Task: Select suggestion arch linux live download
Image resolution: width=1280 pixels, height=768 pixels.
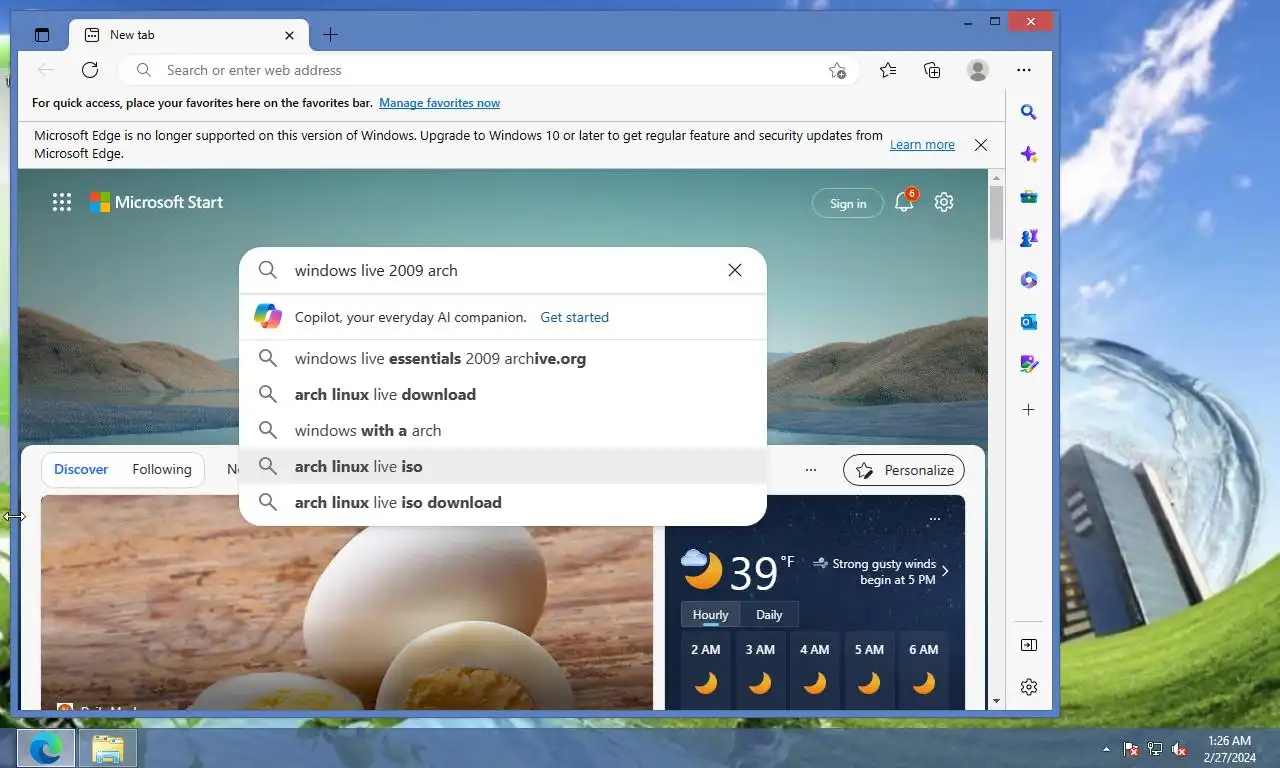Action: click(x=503, y=394)
